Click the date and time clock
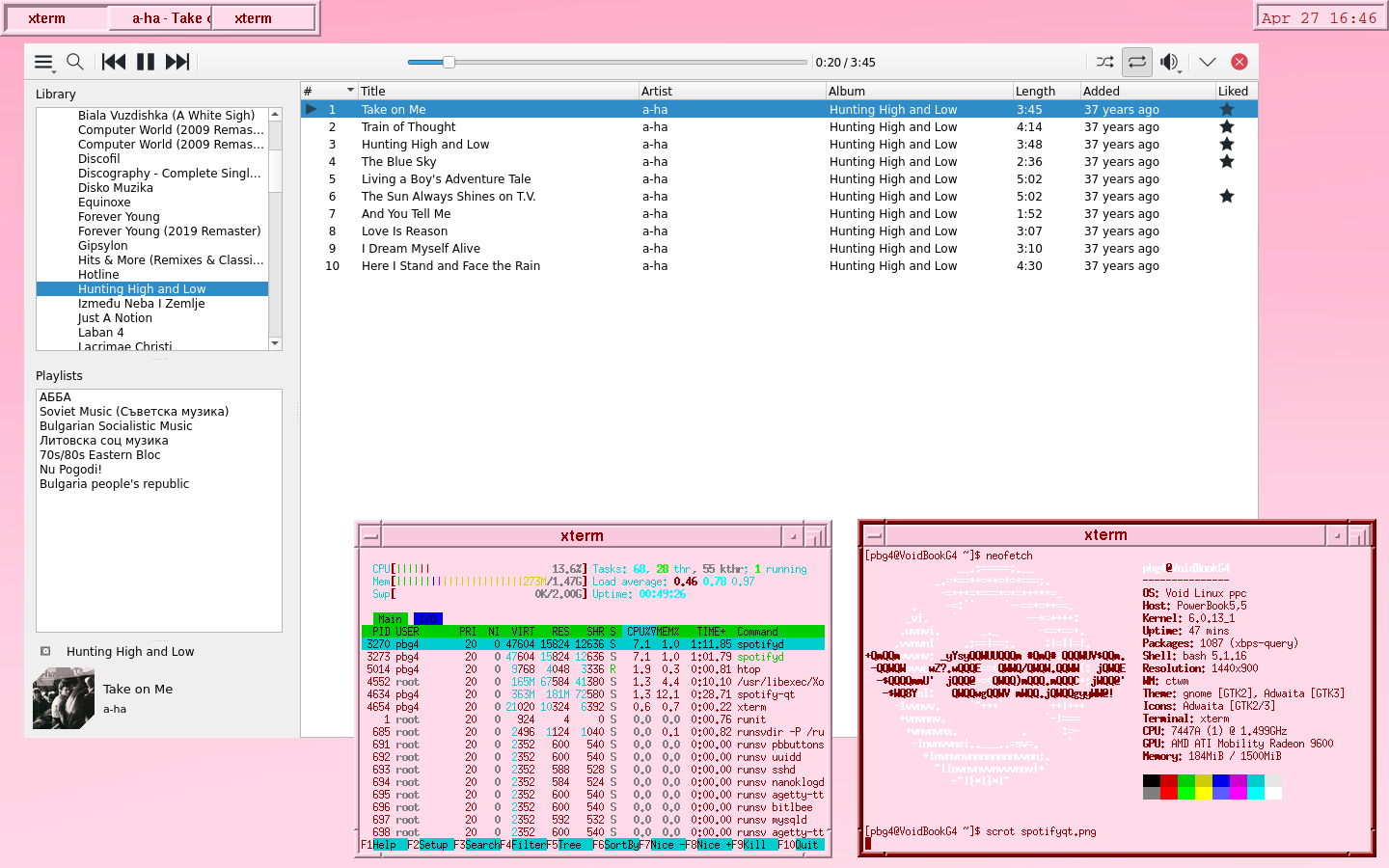This screenshot has height=868, width=1389. (x=1320, y=17)
